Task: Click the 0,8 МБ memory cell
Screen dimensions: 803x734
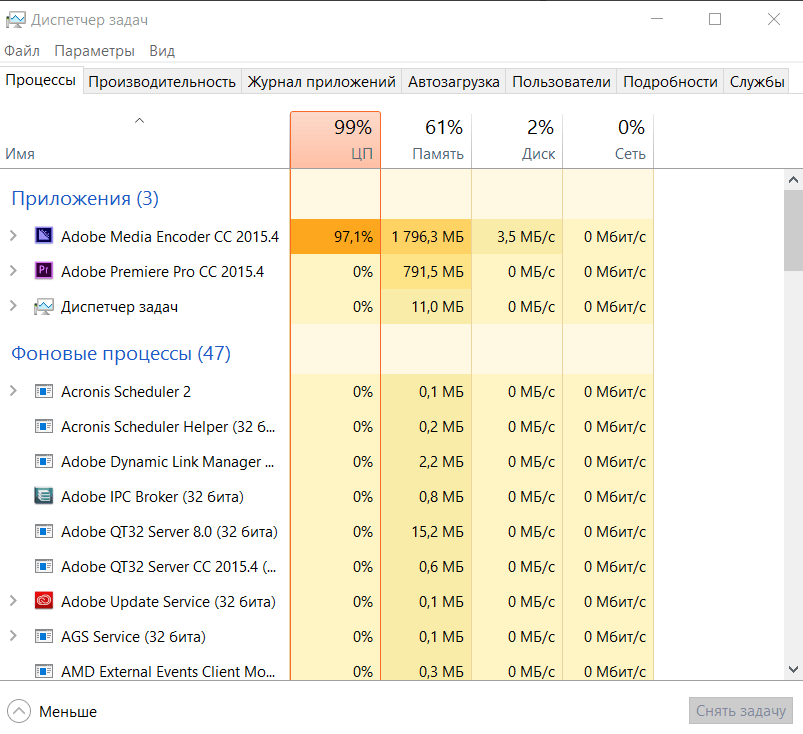Action: (x=426, y=496)
